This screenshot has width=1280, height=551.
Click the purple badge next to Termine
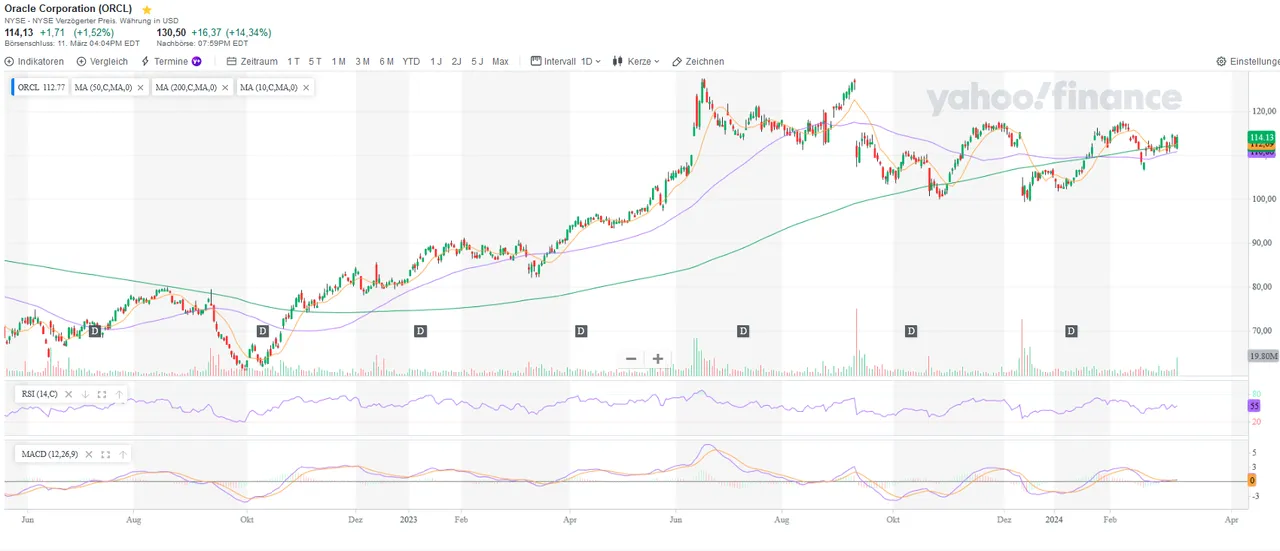coord(196,61)
